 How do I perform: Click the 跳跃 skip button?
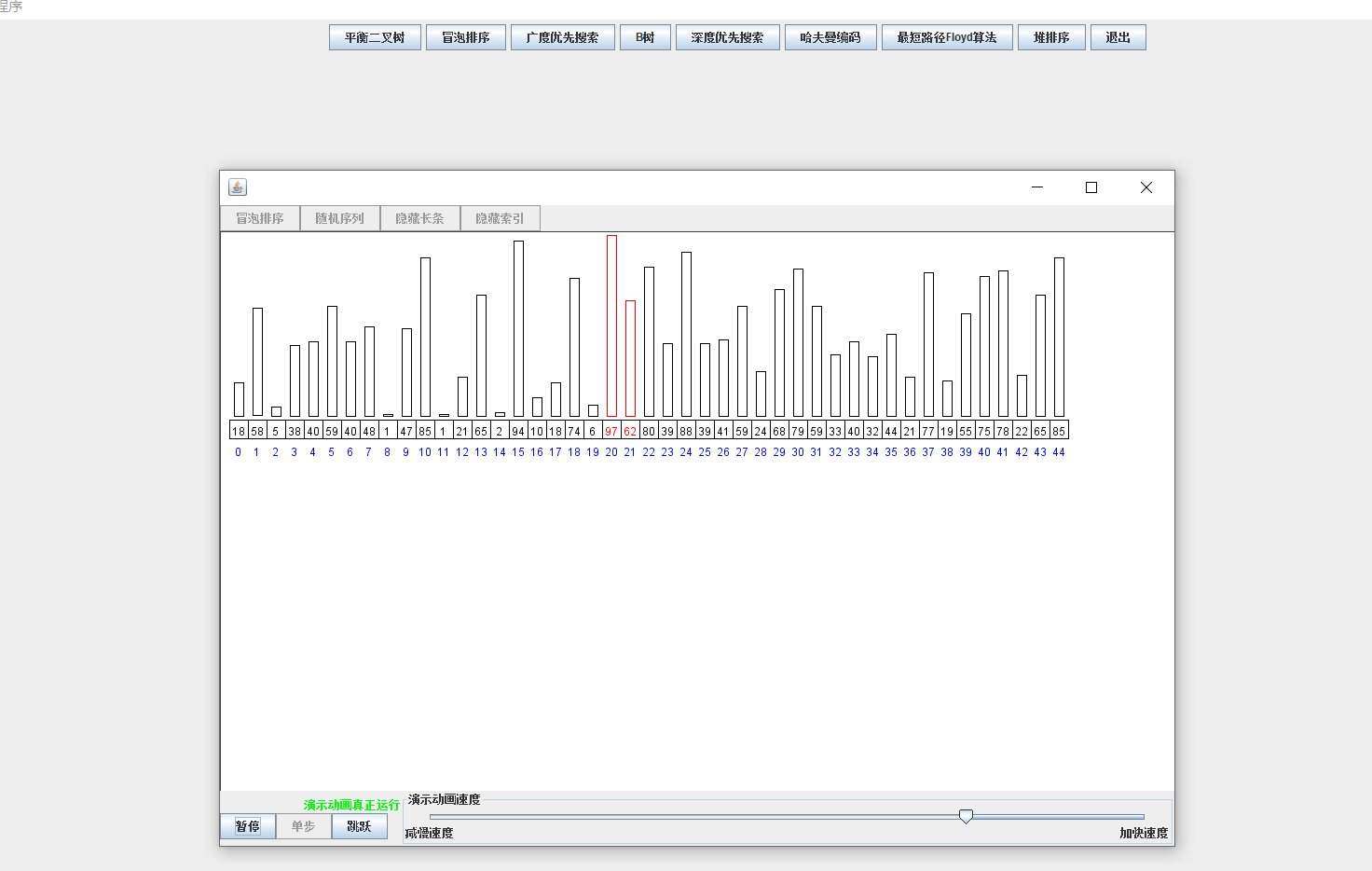(x=359, y=826)
